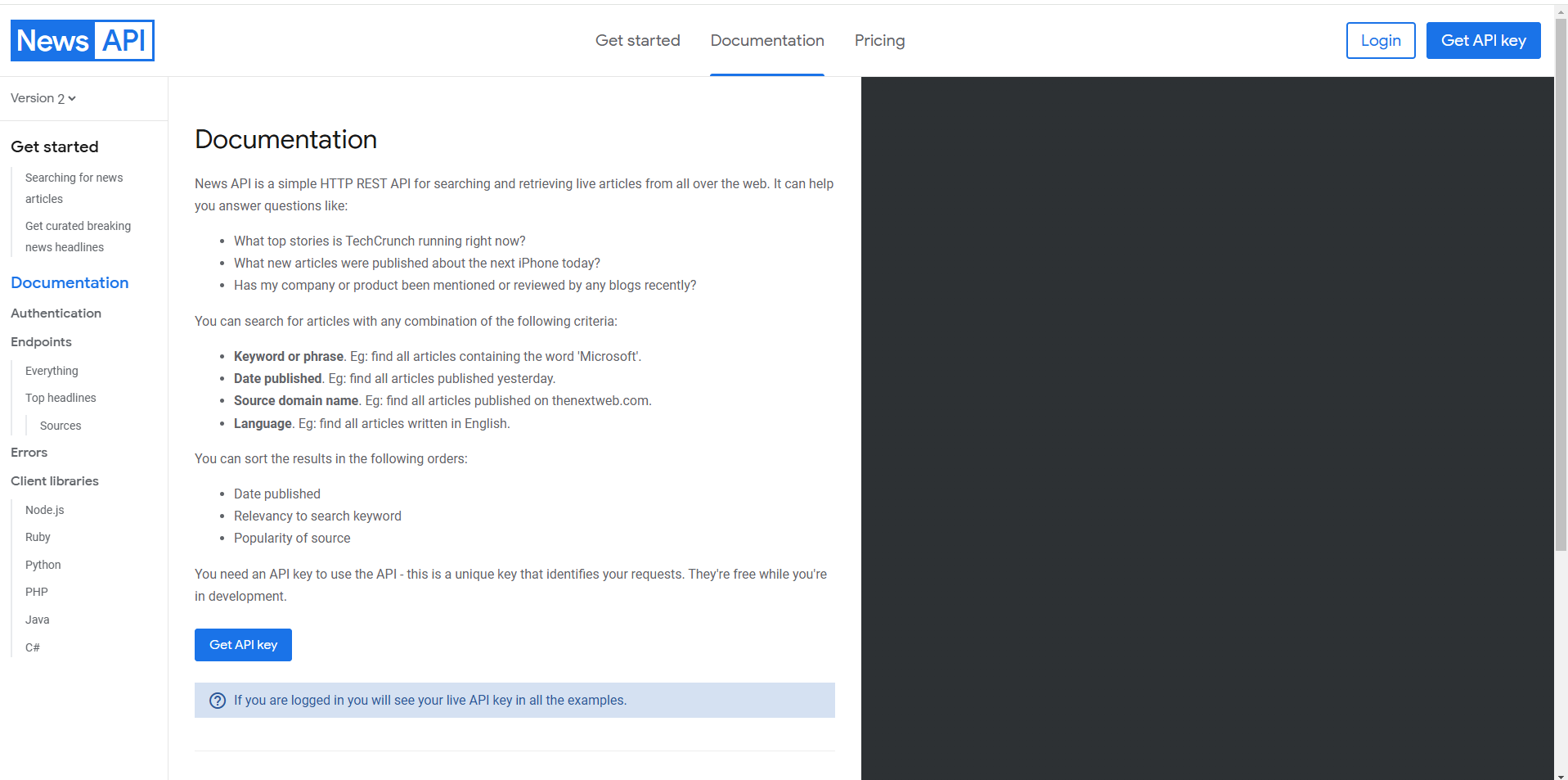Open the Version 2 dropdown
1568x780 pixels.
(x=43, y=98)
